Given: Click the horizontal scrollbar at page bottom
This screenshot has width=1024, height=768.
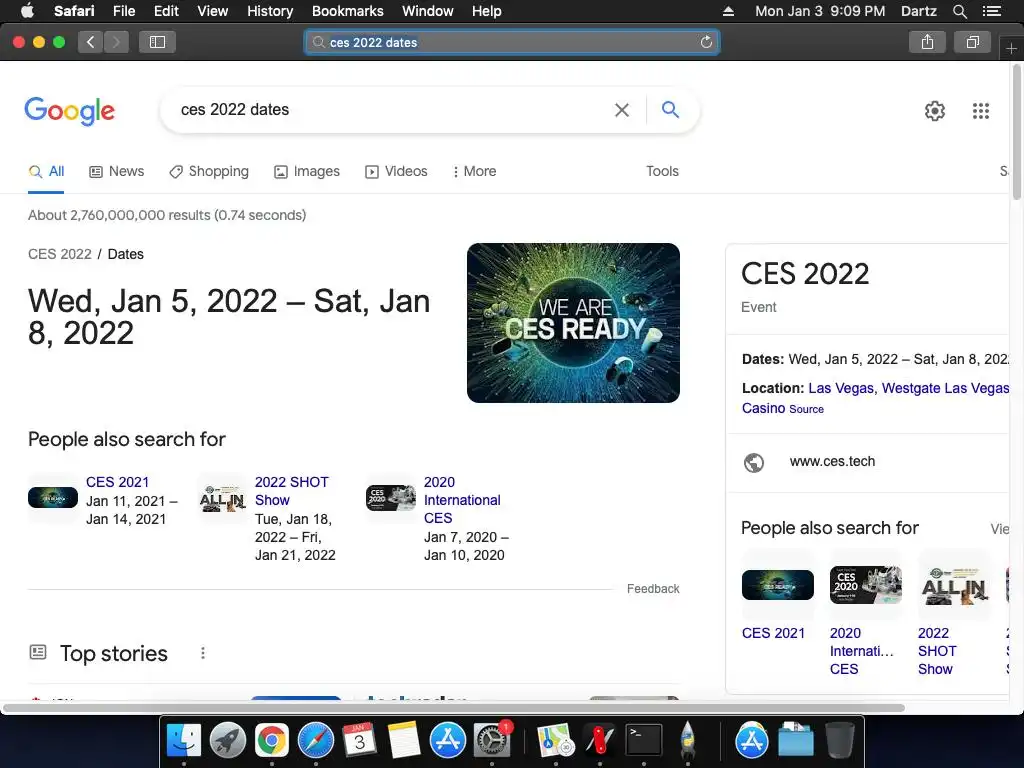Looking at the screenshot, I should [x=453, y=708].
